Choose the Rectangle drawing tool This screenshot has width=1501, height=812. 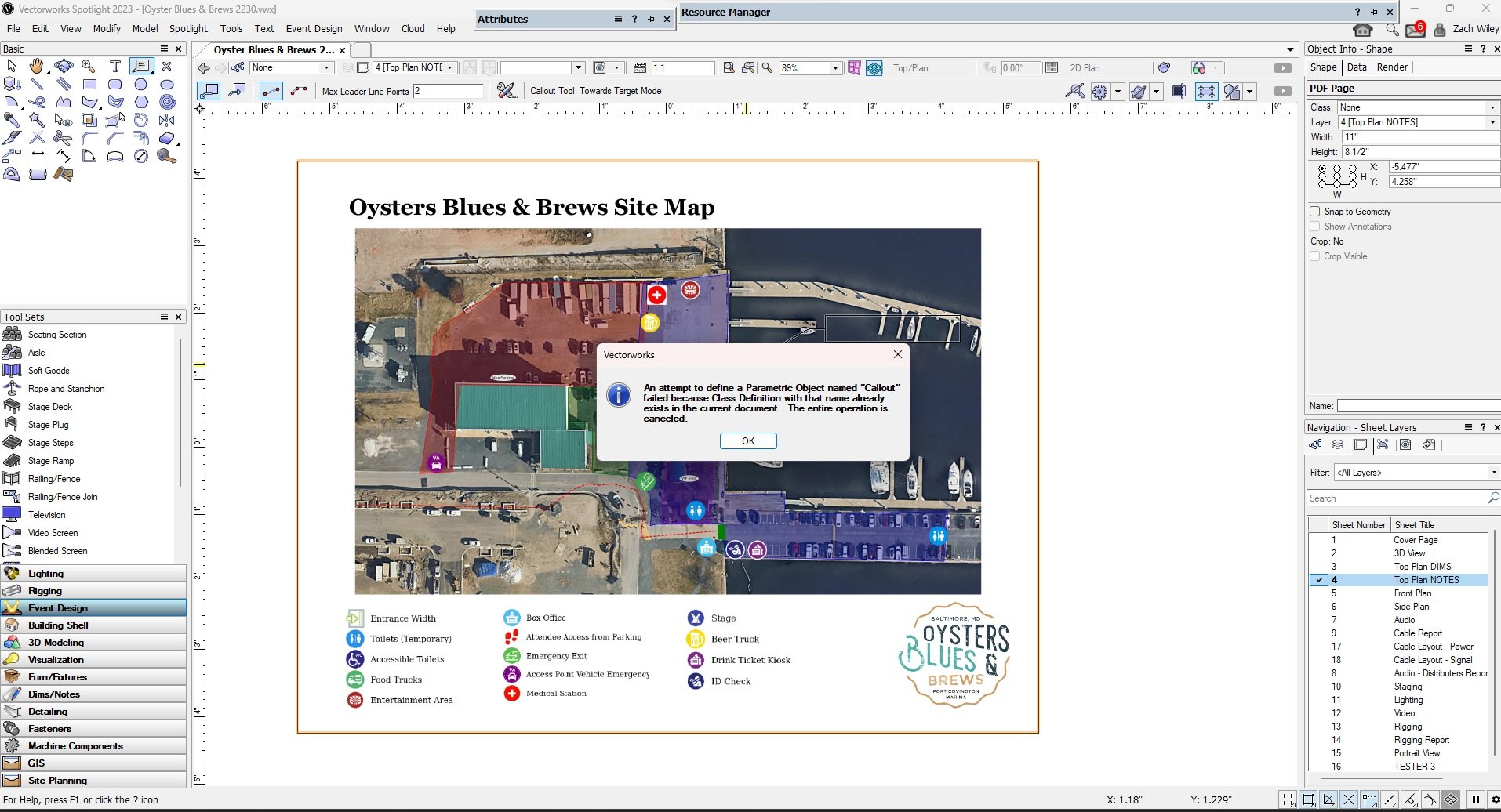(89, 85)
